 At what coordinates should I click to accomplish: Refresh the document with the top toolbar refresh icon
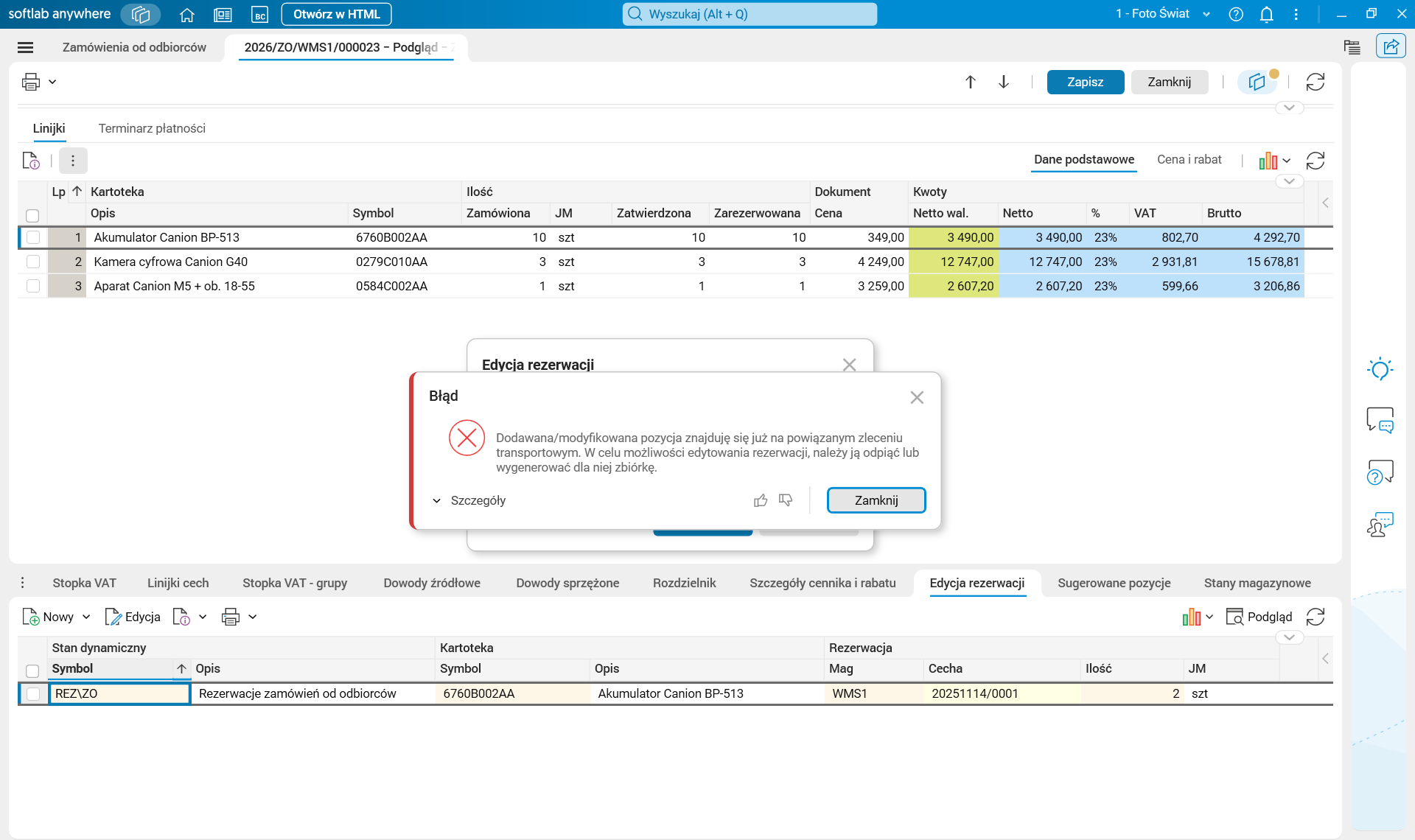tap(1316, 82)
